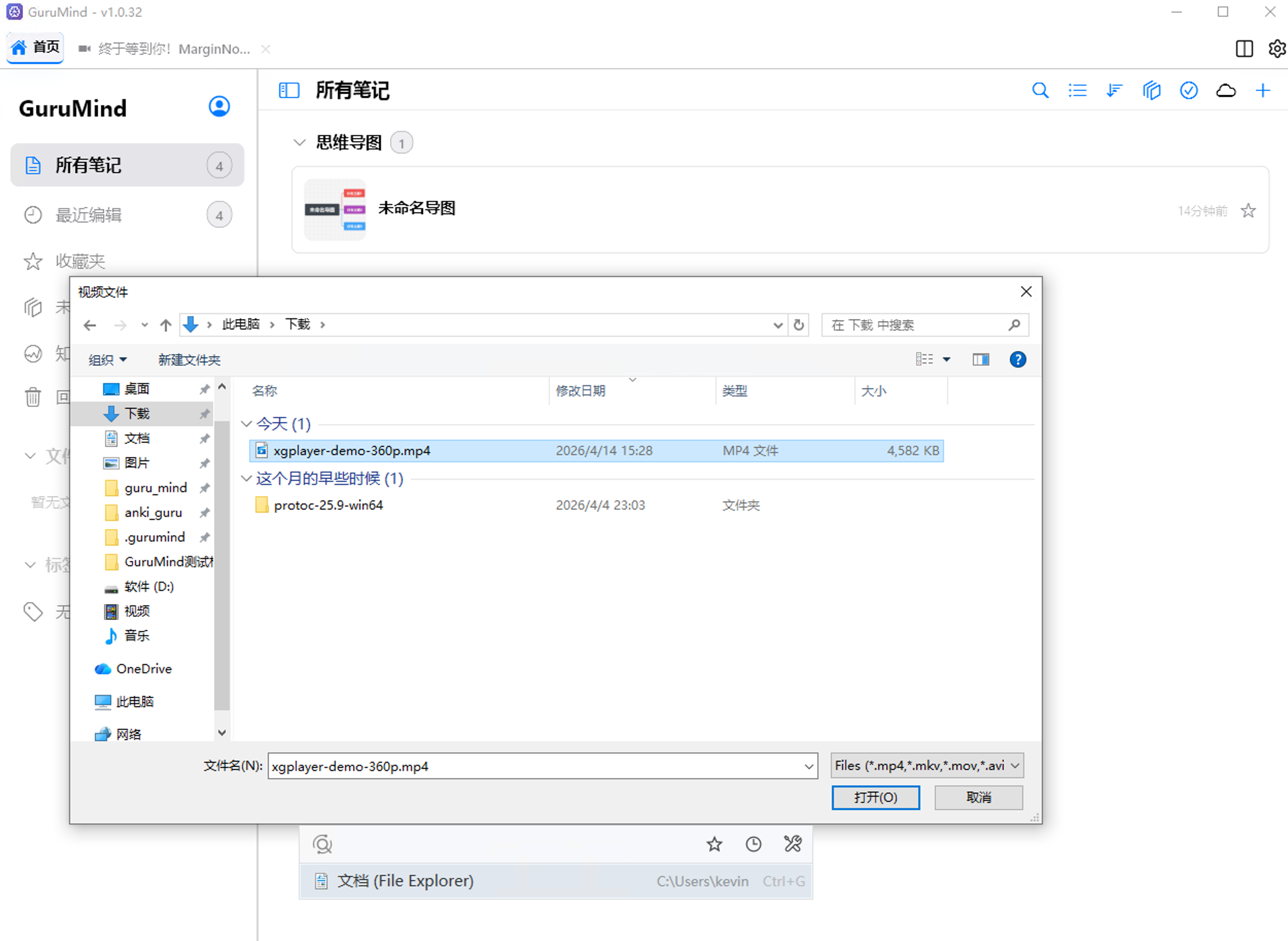
Task: Unpin 下载 from quick access
Action: 204,414
